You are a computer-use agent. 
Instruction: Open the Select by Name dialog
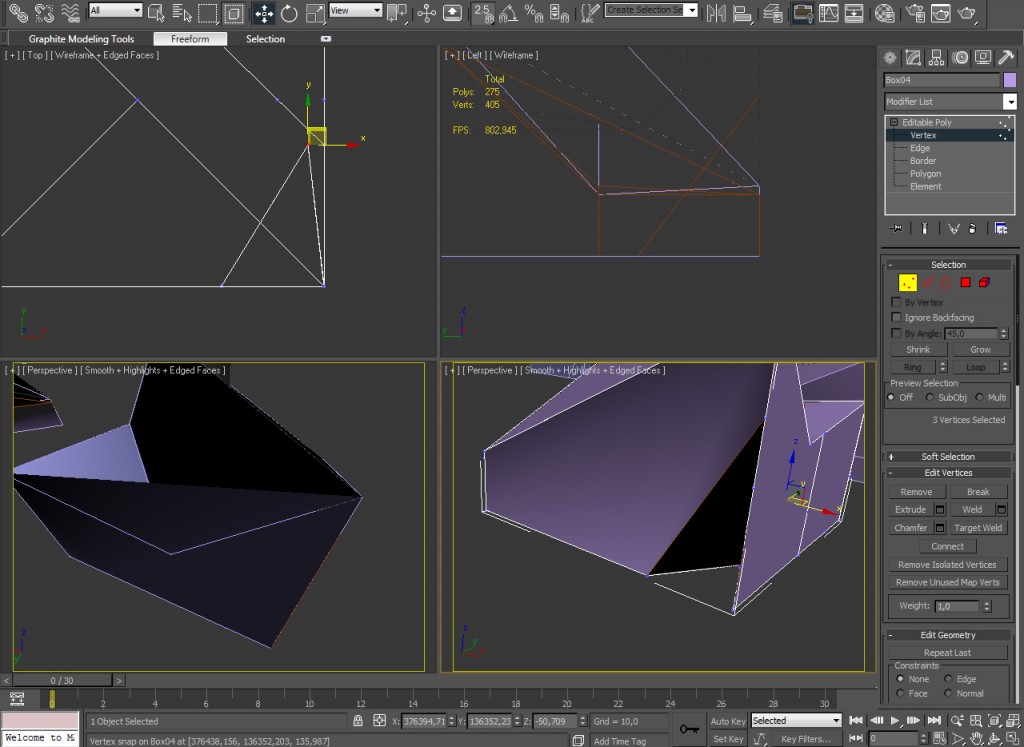(182, 12)
